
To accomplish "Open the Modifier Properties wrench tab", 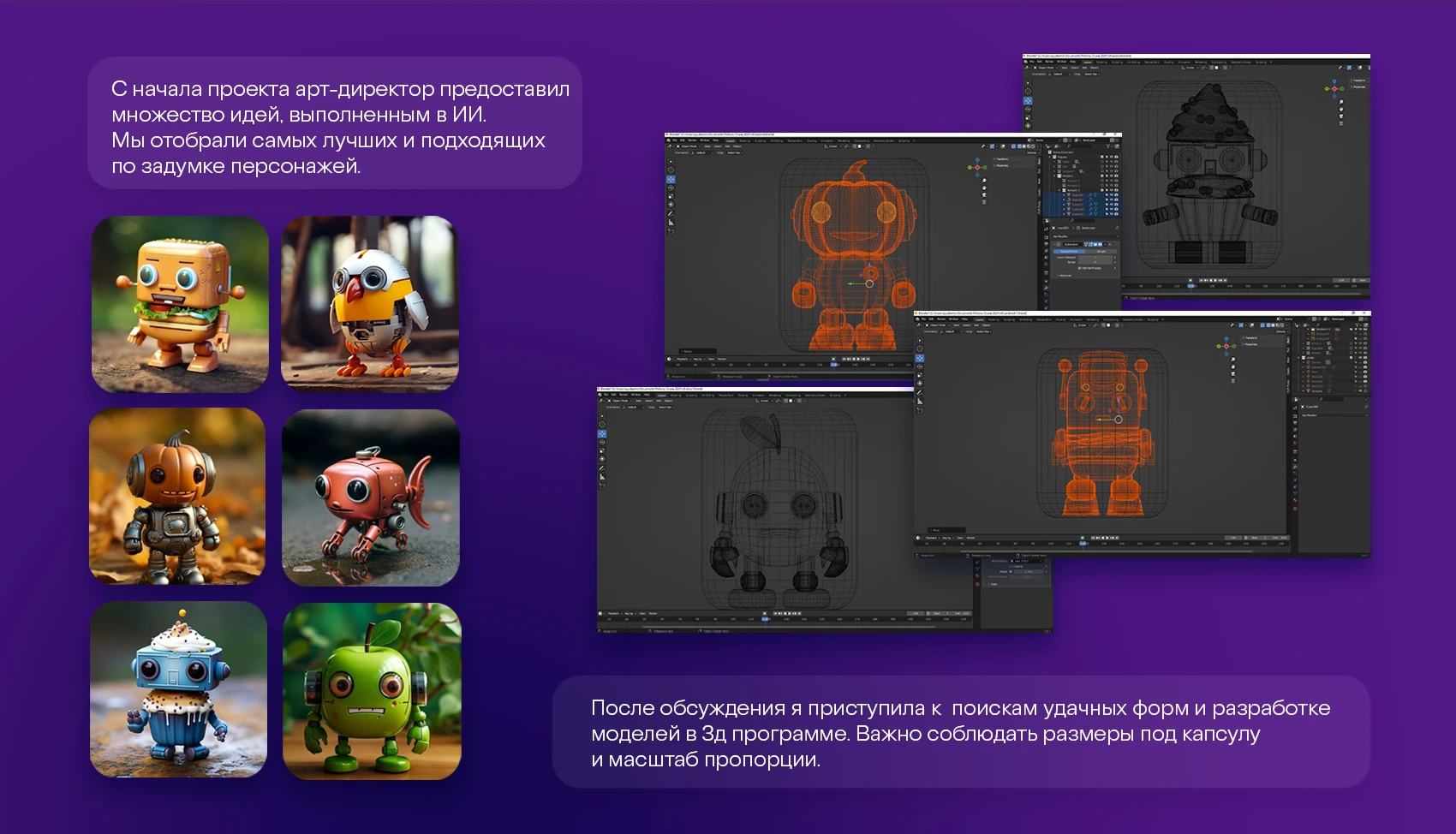I will (x=1047, y=287).
